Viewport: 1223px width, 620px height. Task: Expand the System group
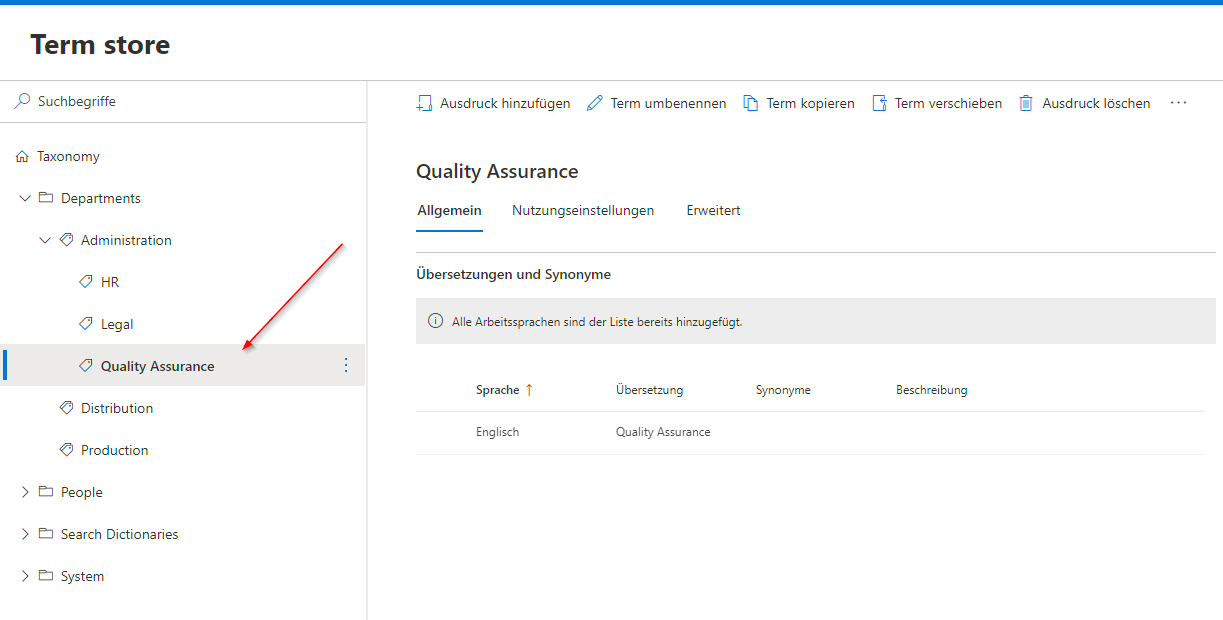click(x=25, y=577)
